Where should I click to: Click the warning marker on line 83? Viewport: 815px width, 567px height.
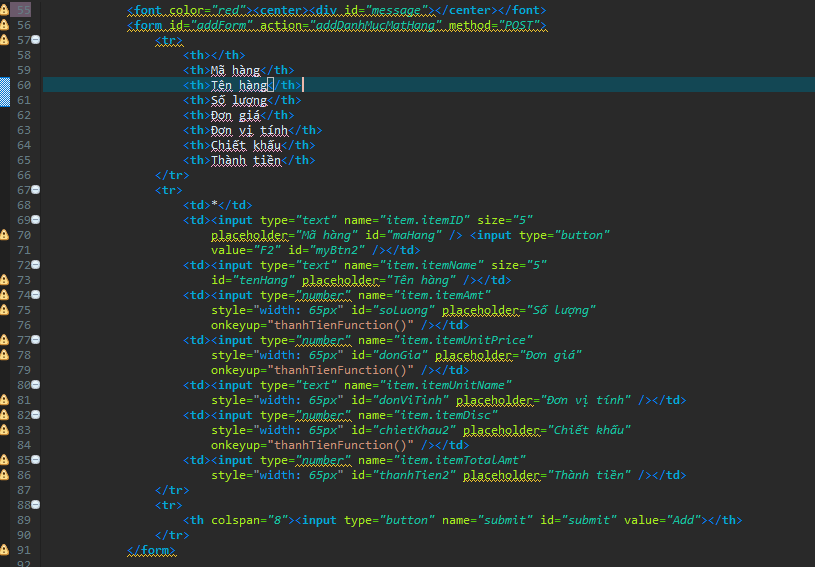tap(4, 430)
